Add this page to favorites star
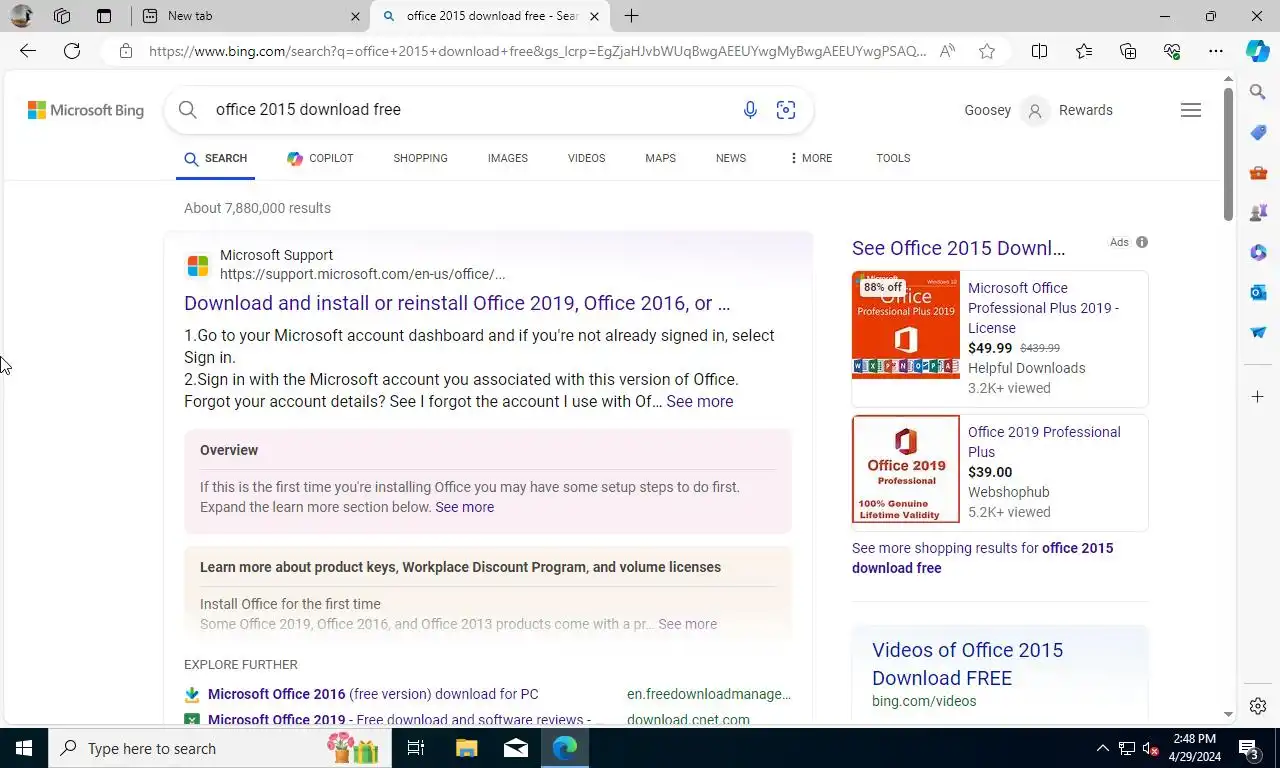The width and height of the screenshot is (1280, 768). point(987,51)
